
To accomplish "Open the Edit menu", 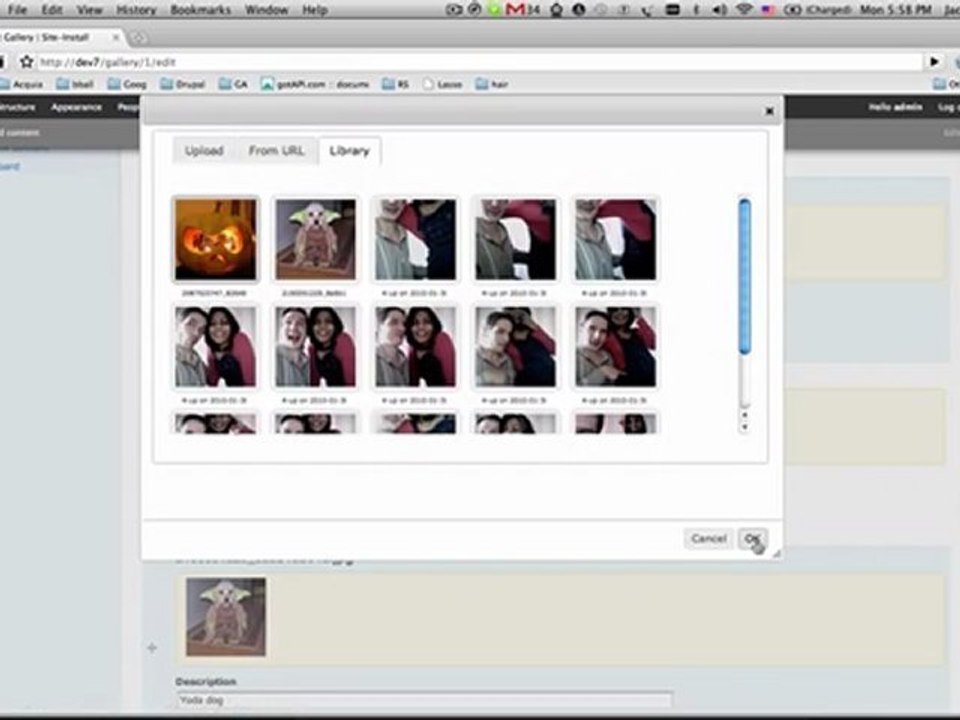I will click(52, 10).
